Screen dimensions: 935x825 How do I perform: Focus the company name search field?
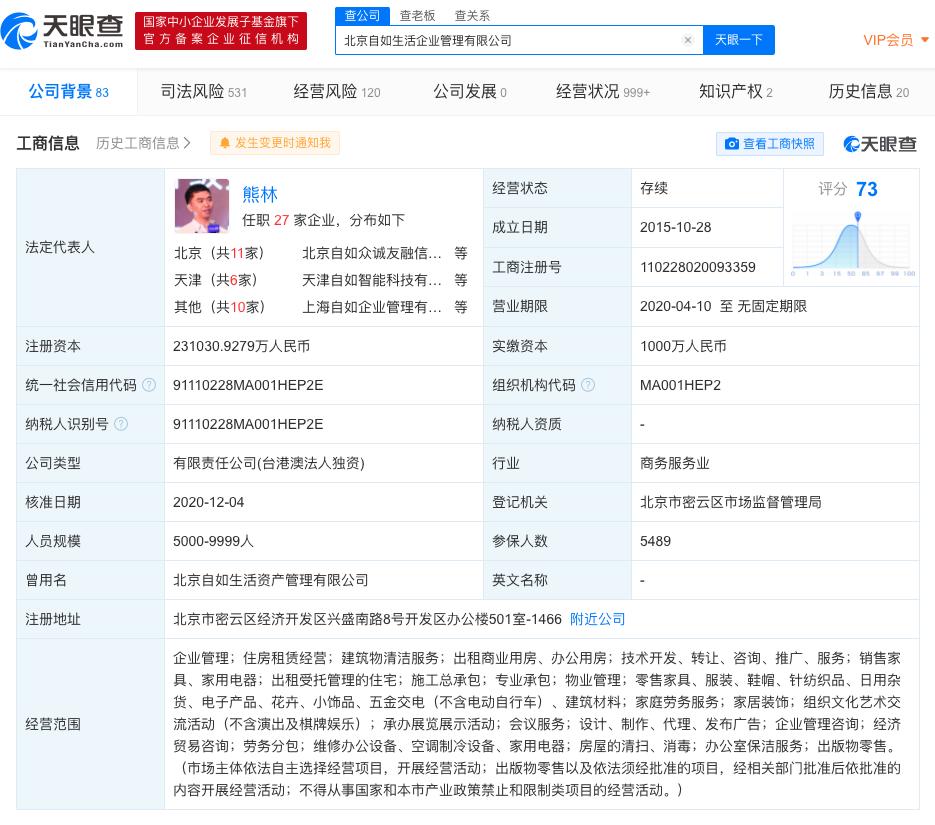point(508,40)
